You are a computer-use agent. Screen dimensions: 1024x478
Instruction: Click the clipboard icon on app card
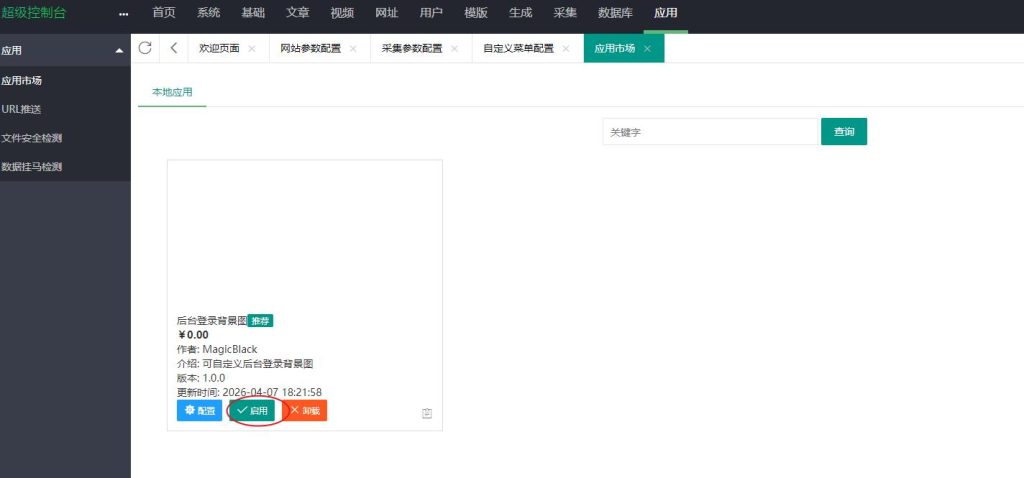click(427, 413)
